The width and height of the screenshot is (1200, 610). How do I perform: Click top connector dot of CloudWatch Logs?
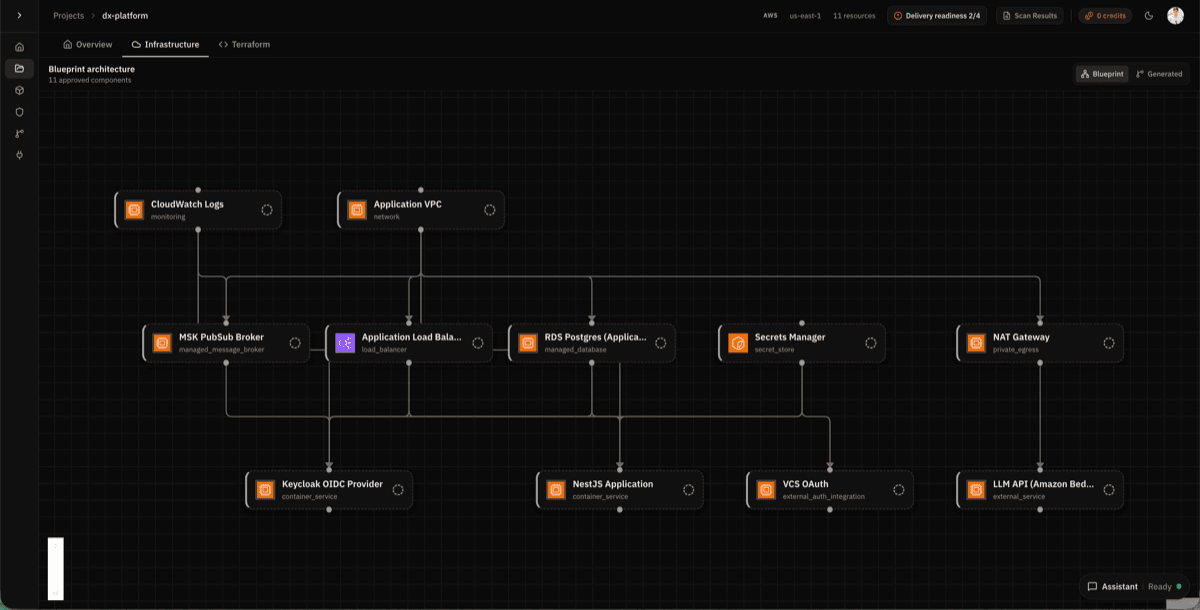pyautogui.click(x=198, y=190)
